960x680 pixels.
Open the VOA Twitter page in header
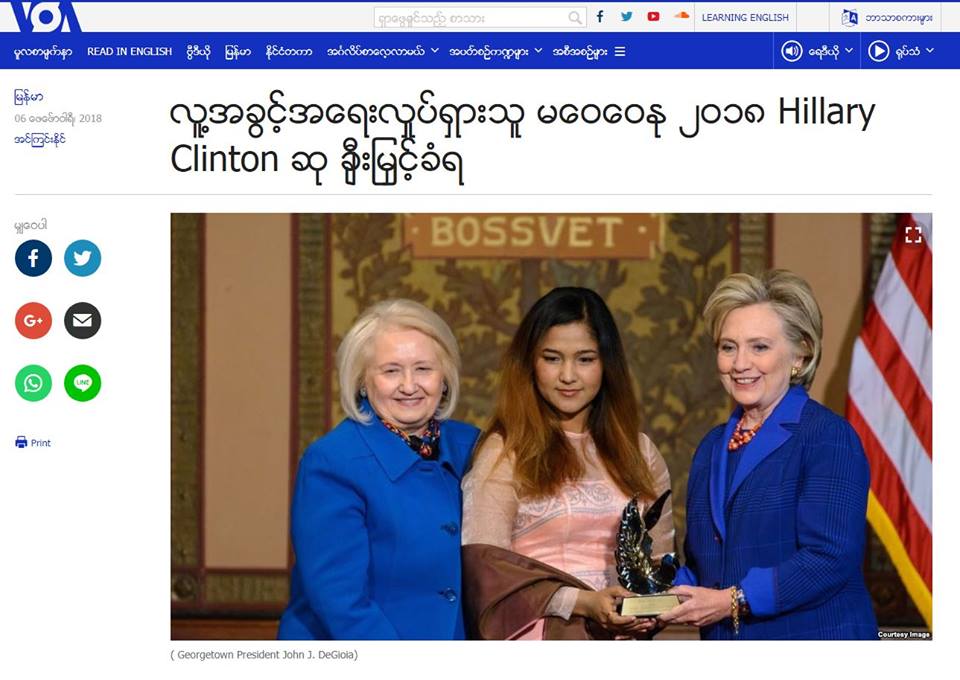[x=626, y=17]
